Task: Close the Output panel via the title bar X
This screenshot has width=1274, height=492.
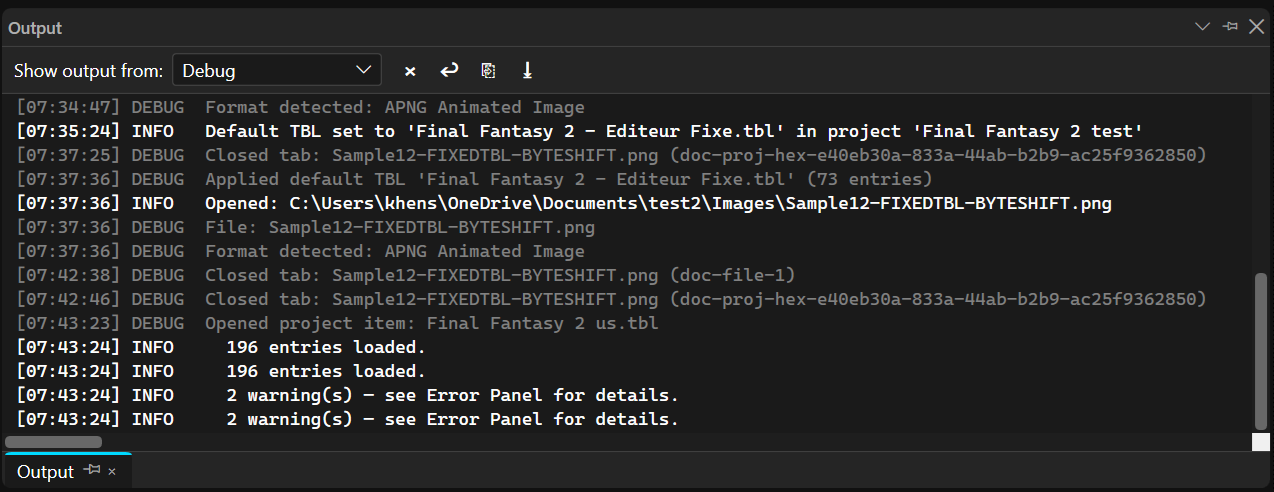Action: (1257, 27)
